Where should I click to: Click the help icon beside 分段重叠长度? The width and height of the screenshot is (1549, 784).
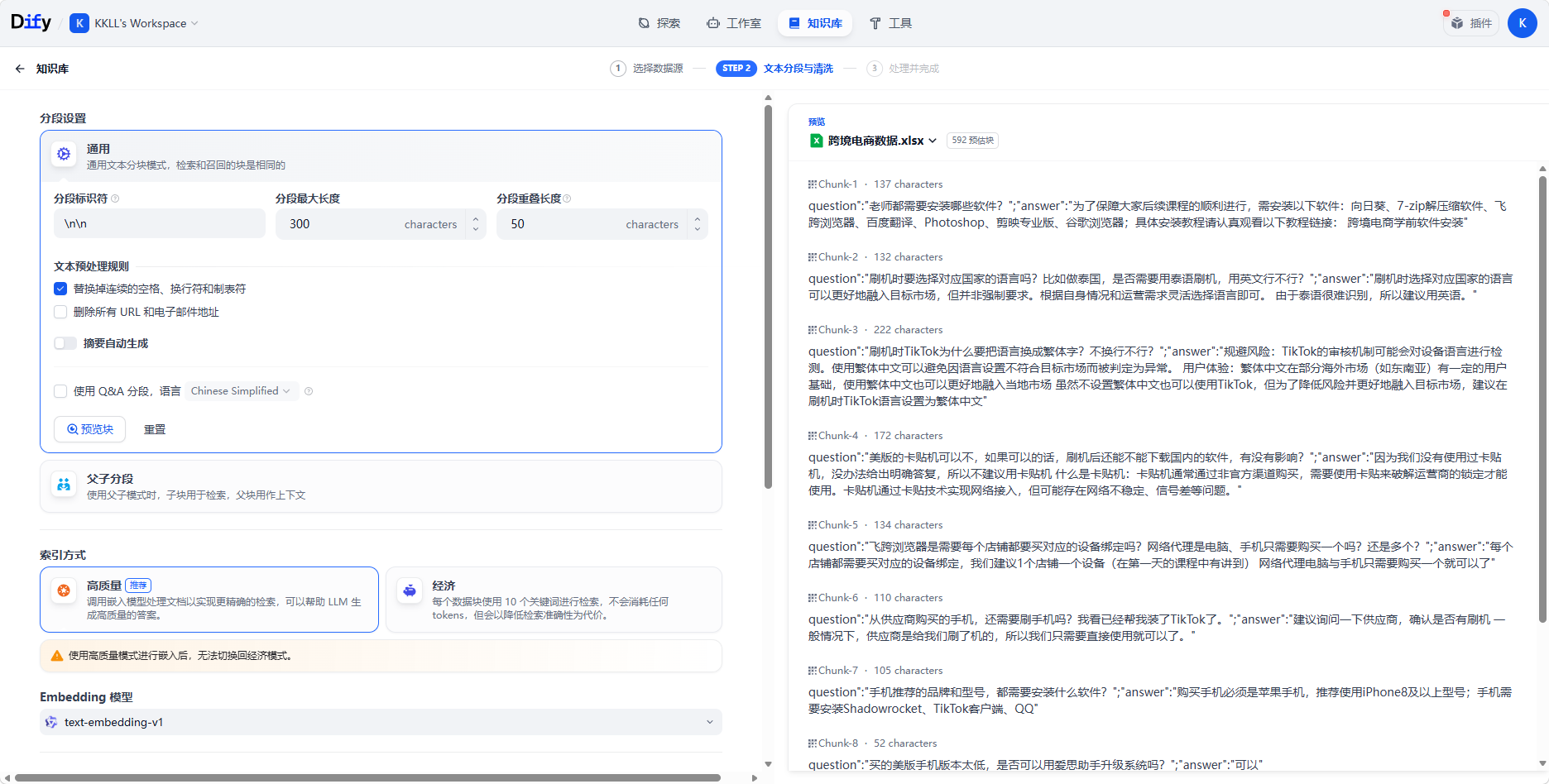pos(567,198)
